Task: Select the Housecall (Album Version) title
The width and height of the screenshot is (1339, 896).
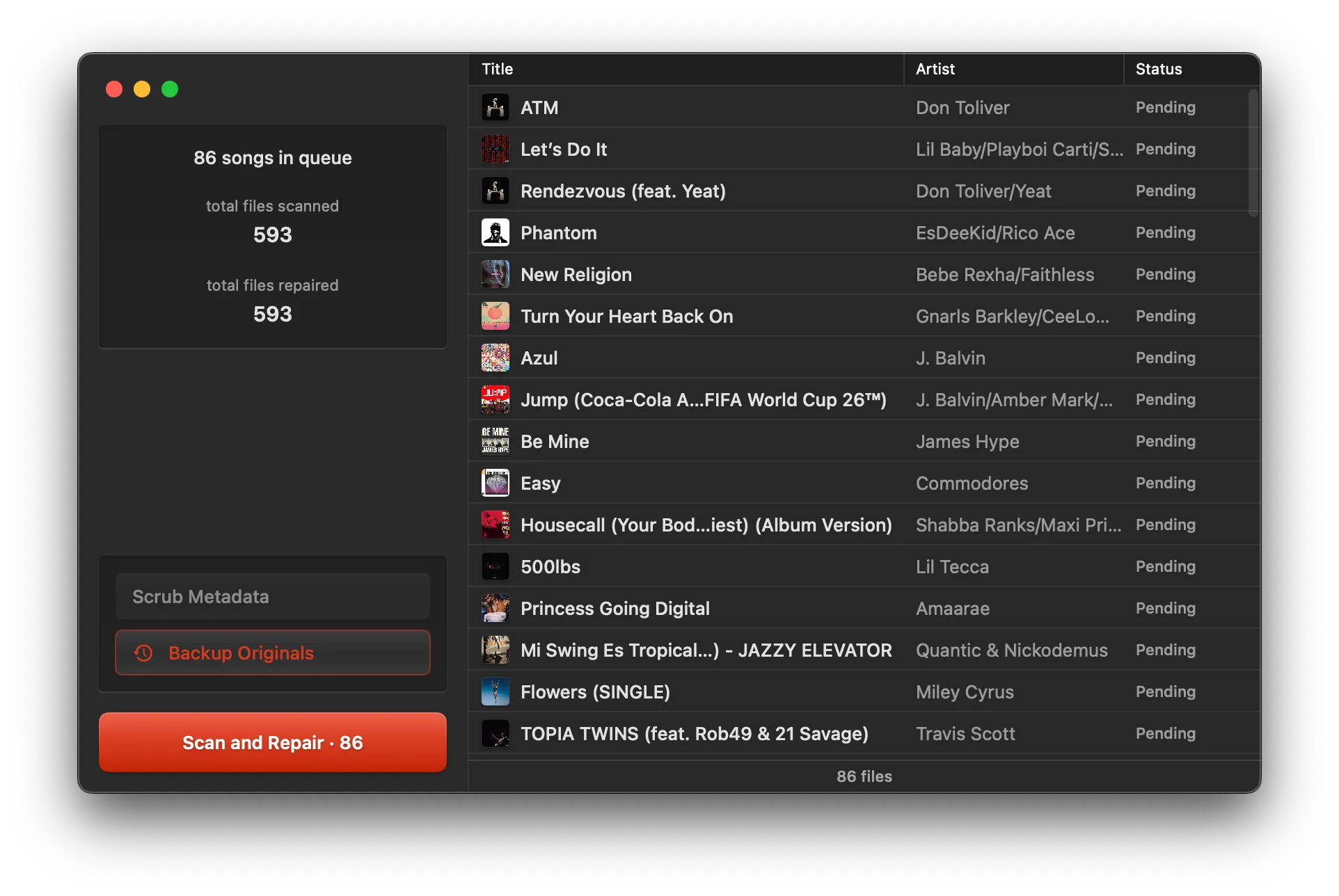Action: 706,525
